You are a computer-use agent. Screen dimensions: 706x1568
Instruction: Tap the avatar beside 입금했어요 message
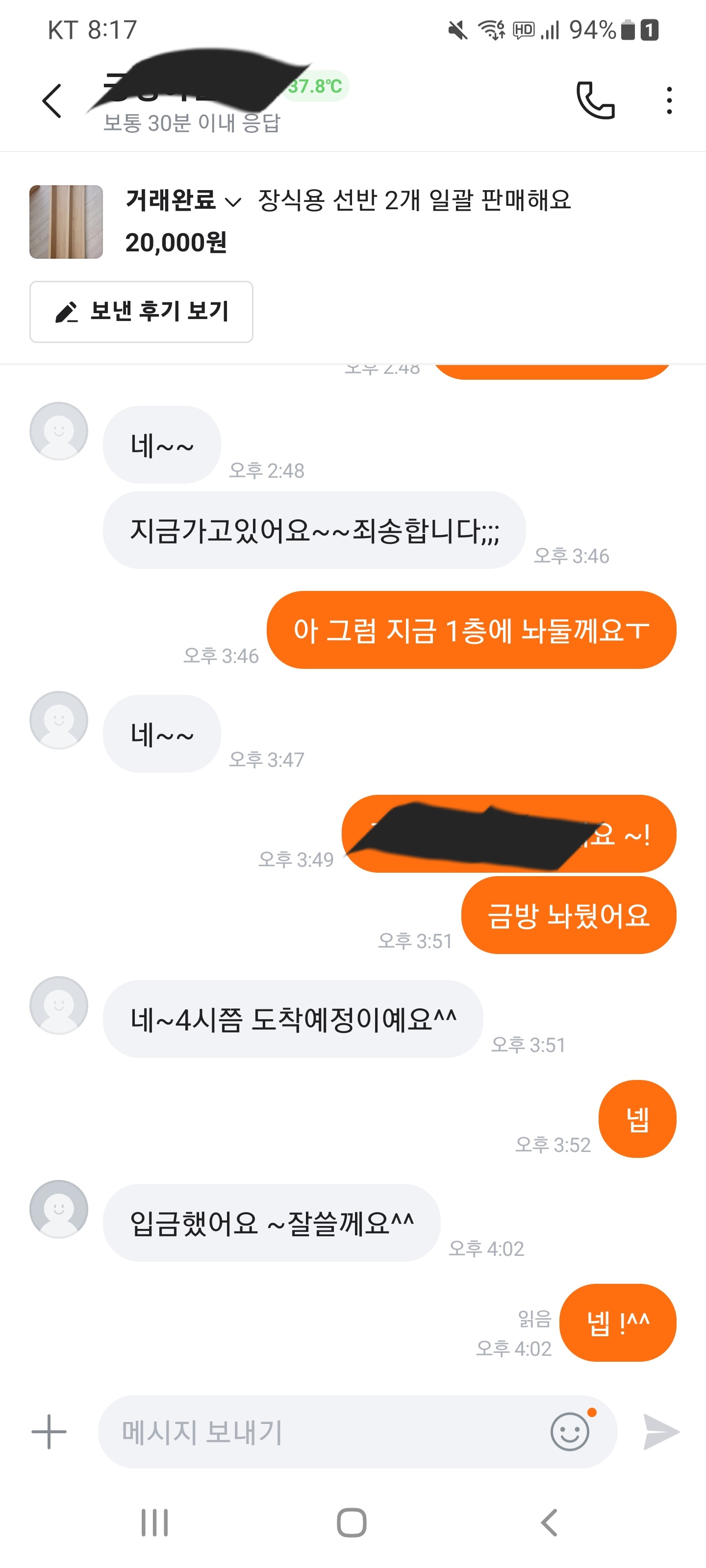pos(58,1209)
